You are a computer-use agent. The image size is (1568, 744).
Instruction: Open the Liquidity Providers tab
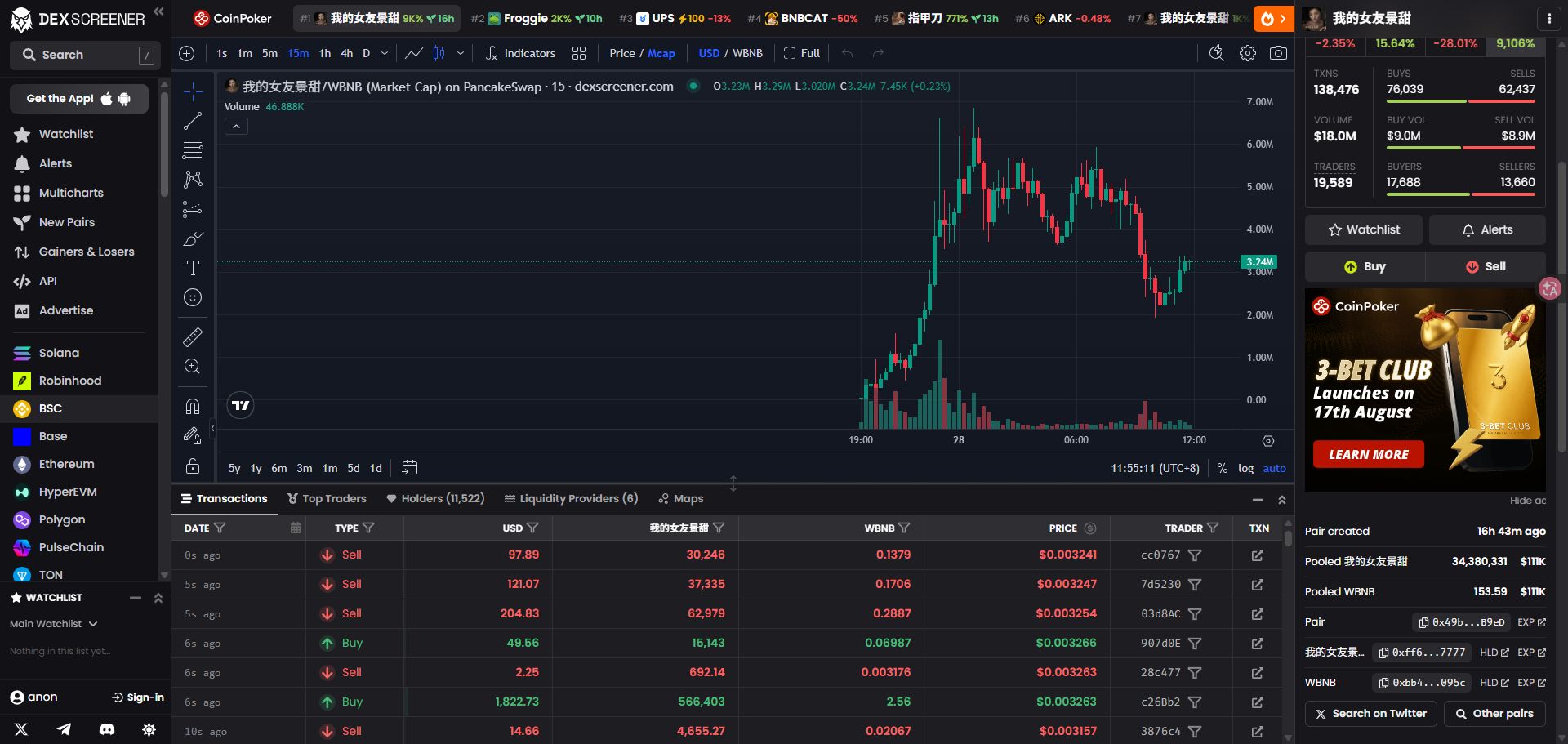click(x=571, y=499)
